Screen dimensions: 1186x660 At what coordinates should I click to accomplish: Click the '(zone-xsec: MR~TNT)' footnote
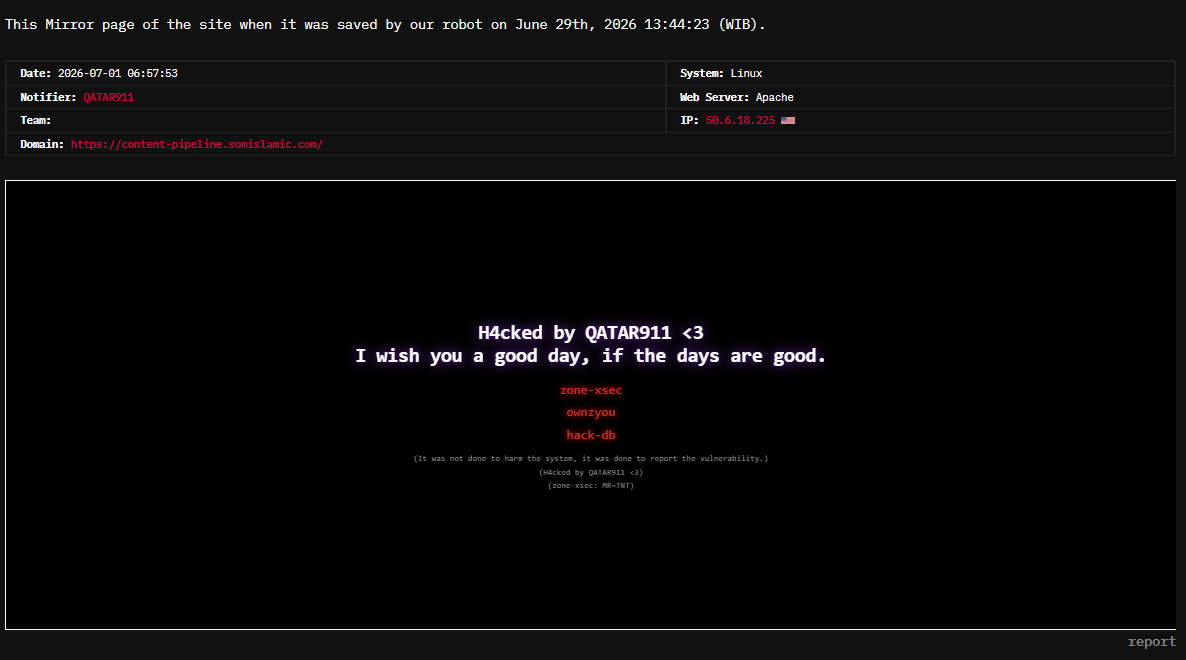click(591, 485)
